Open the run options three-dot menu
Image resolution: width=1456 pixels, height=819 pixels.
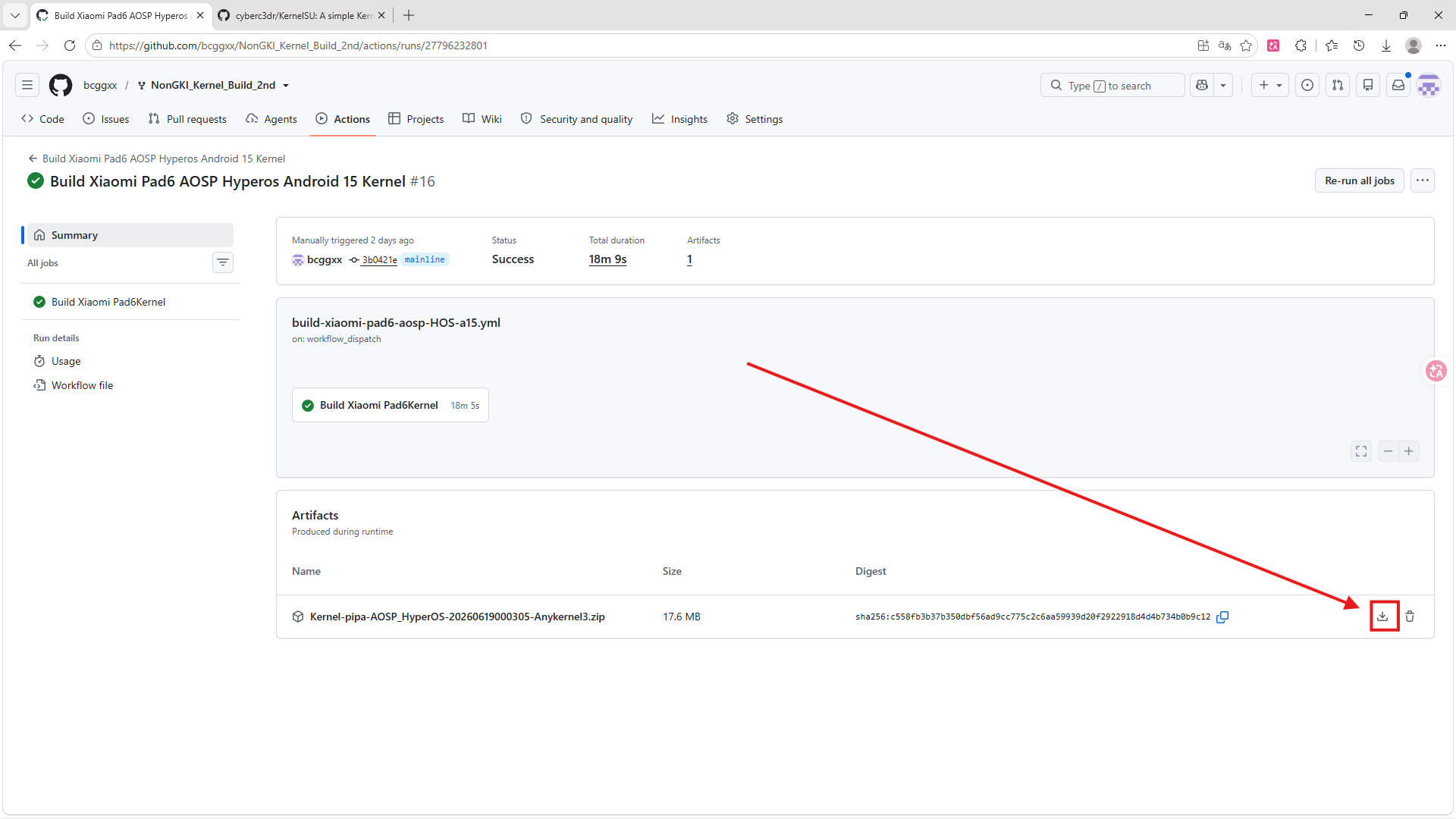pyautogui.click(x=1423, y=180)
